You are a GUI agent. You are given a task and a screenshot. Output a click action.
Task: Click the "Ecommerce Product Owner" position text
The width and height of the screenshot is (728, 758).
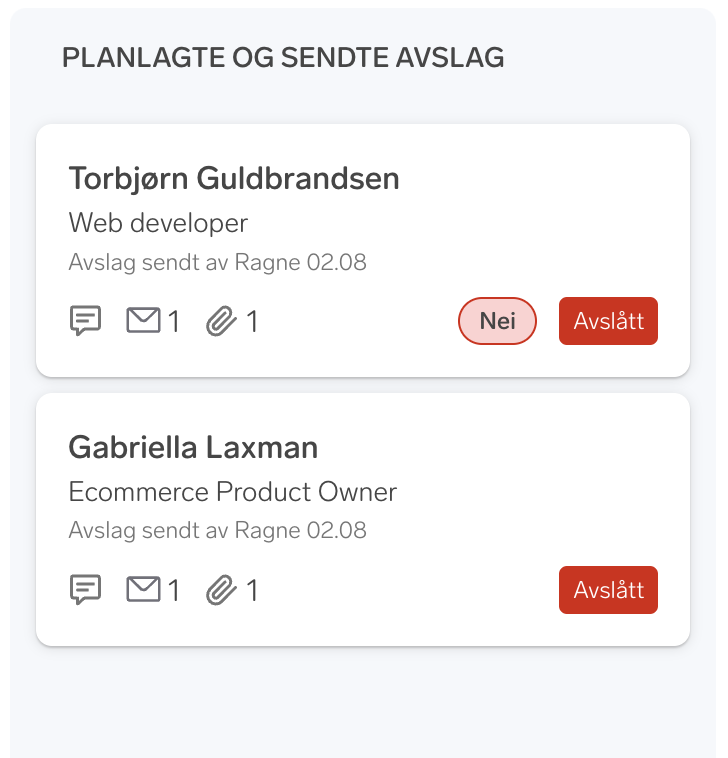point(233,492)
